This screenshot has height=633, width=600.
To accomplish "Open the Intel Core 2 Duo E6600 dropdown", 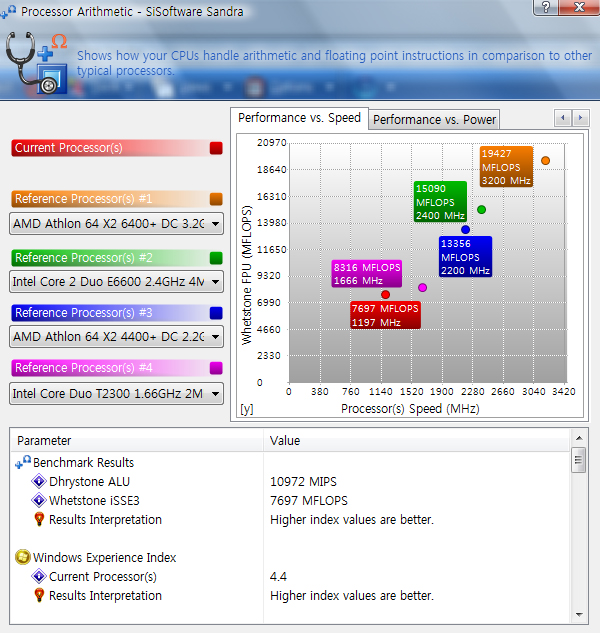I will 116,281.
